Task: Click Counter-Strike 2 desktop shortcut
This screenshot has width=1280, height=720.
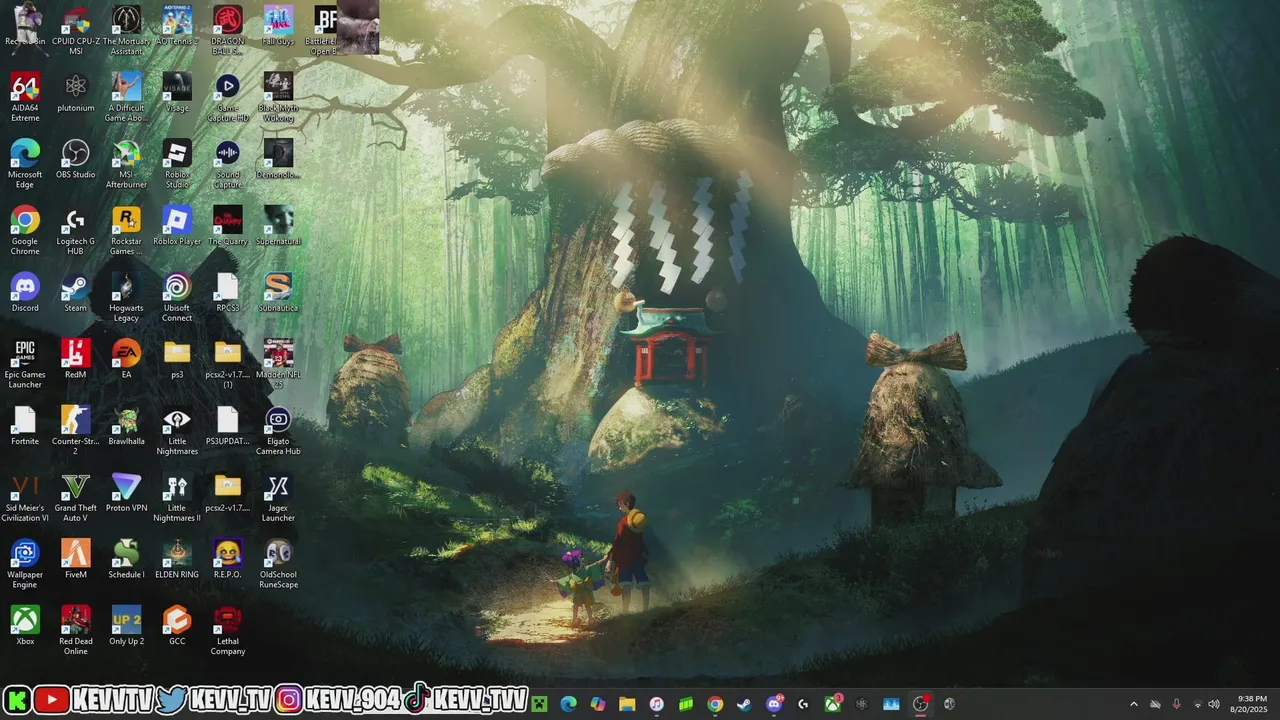Action: tap(76, 431)
